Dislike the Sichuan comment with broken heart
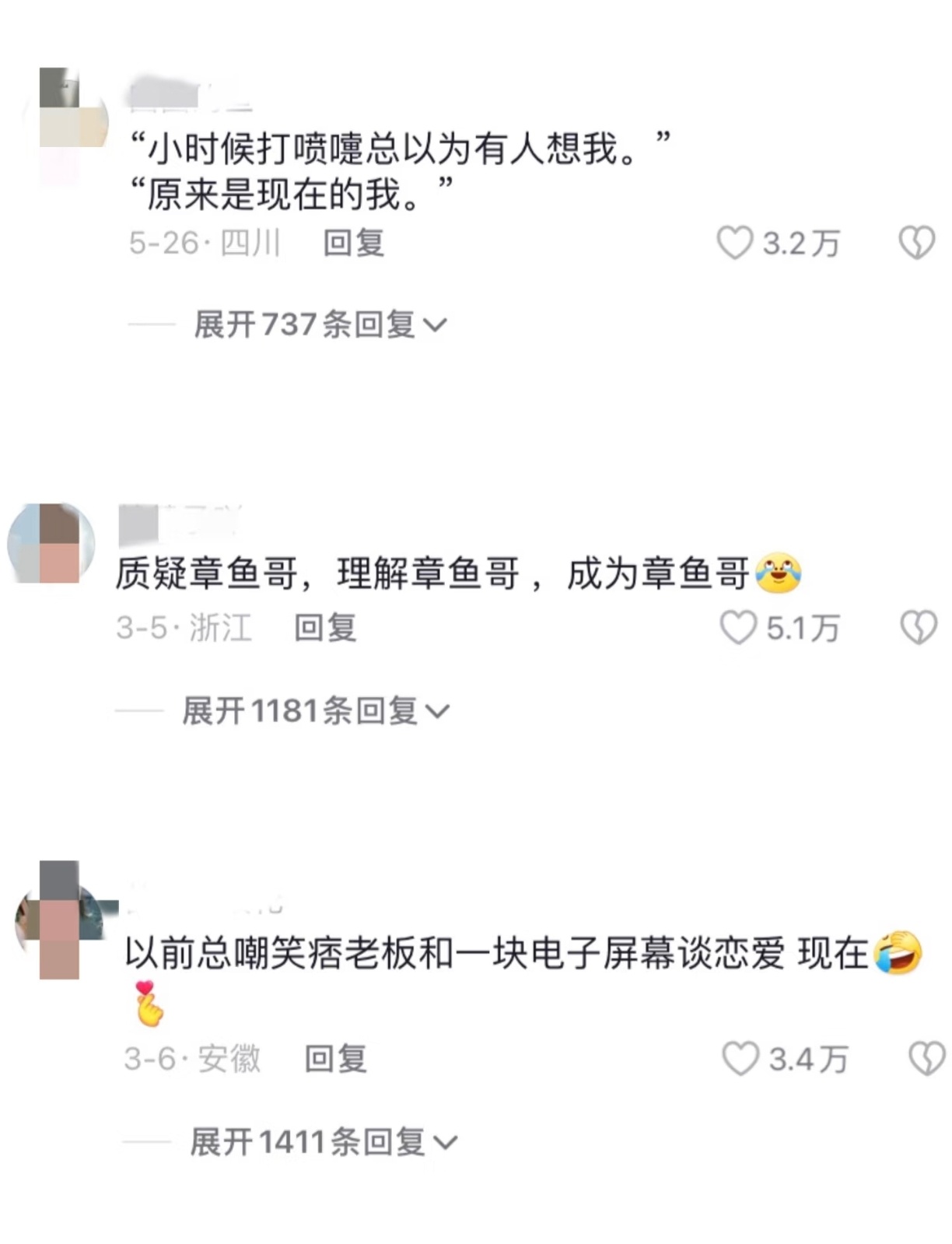This screenshot has height=1244, width=952. (x=917, y=244)
